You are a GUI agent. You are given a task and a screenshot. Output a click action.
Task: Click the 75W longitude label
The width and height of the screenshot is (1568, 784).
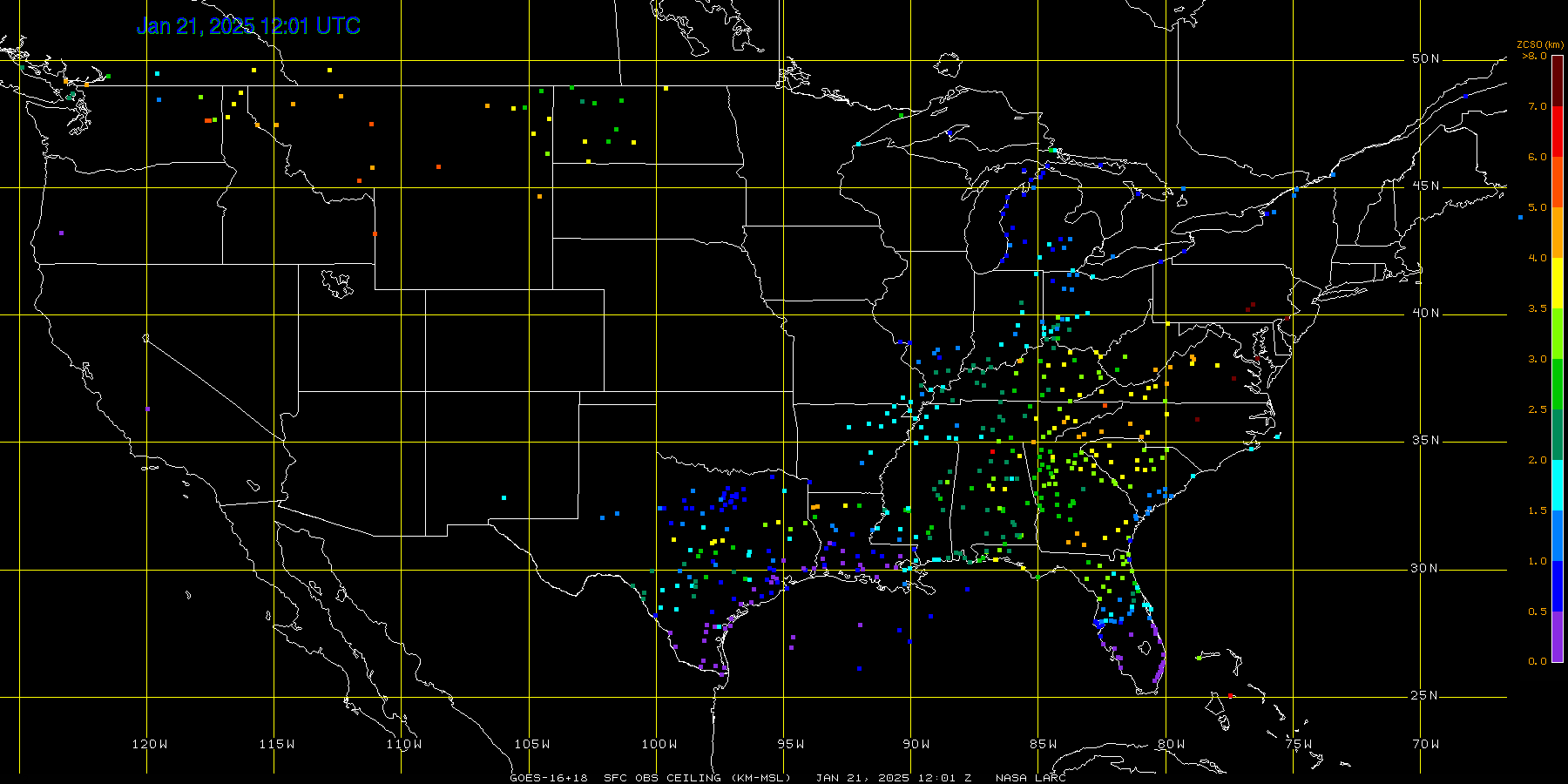(x=1299, y=744)
